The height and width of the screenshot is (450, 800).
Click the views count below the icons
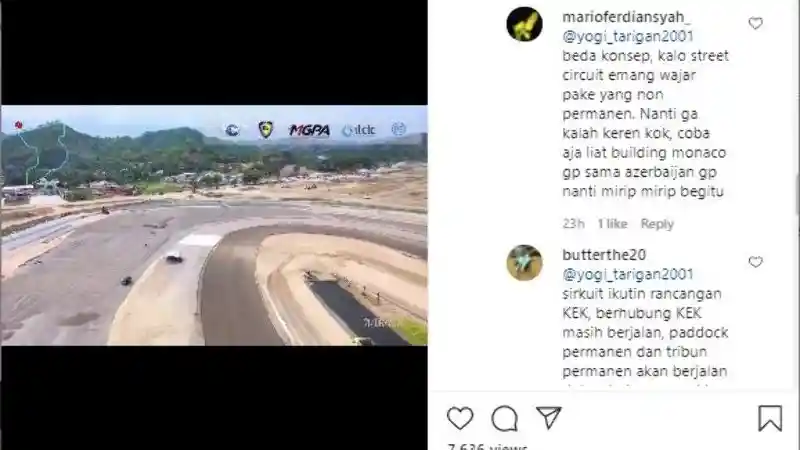(487, 446)
